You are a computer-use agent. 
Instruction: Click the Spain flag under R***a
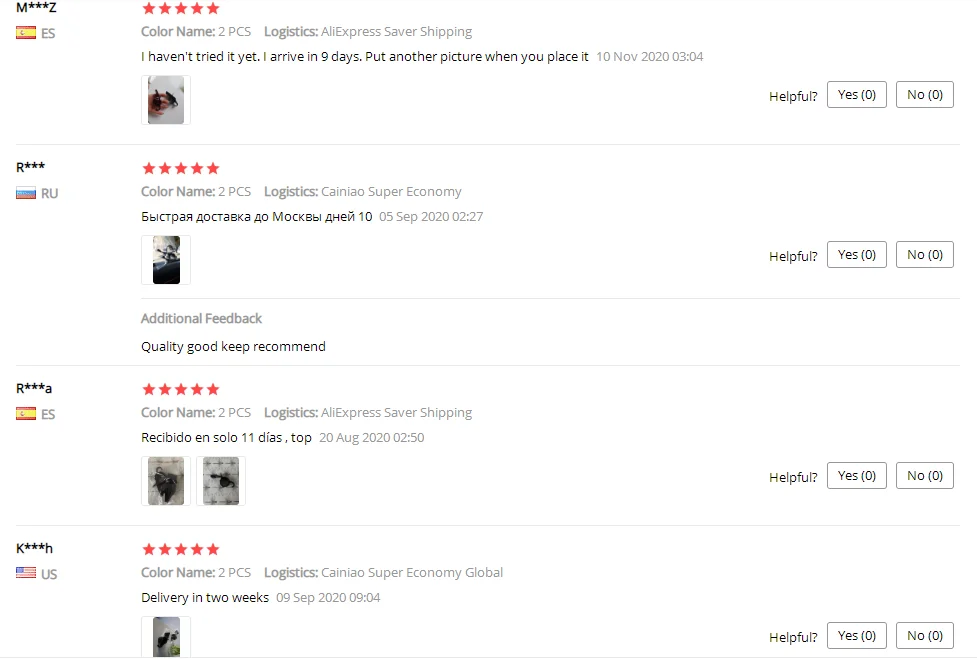coord(26,414)
